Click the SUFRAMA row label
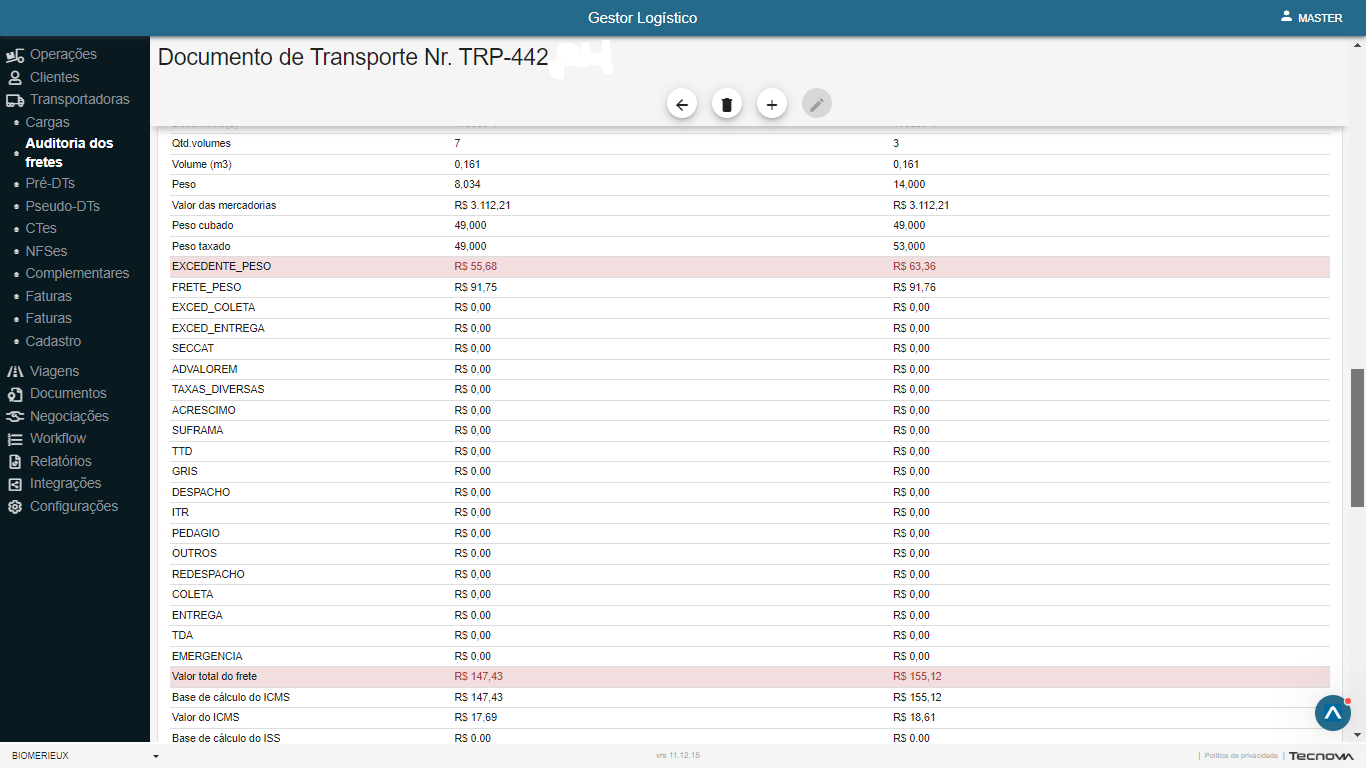 (198, 430)
